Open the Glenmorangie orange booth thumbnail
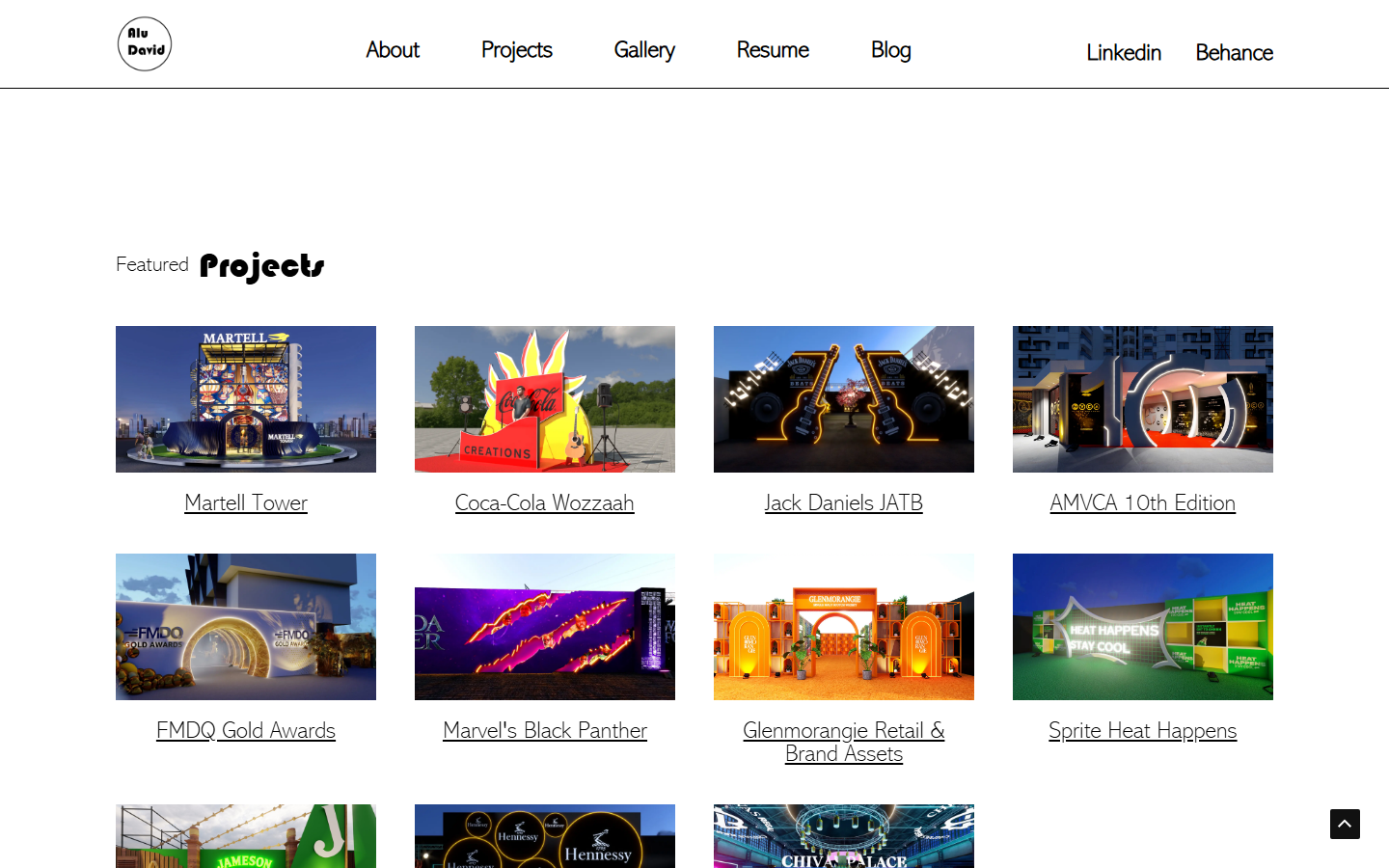Screen dimensions: 1389x868 coord(844,627)
